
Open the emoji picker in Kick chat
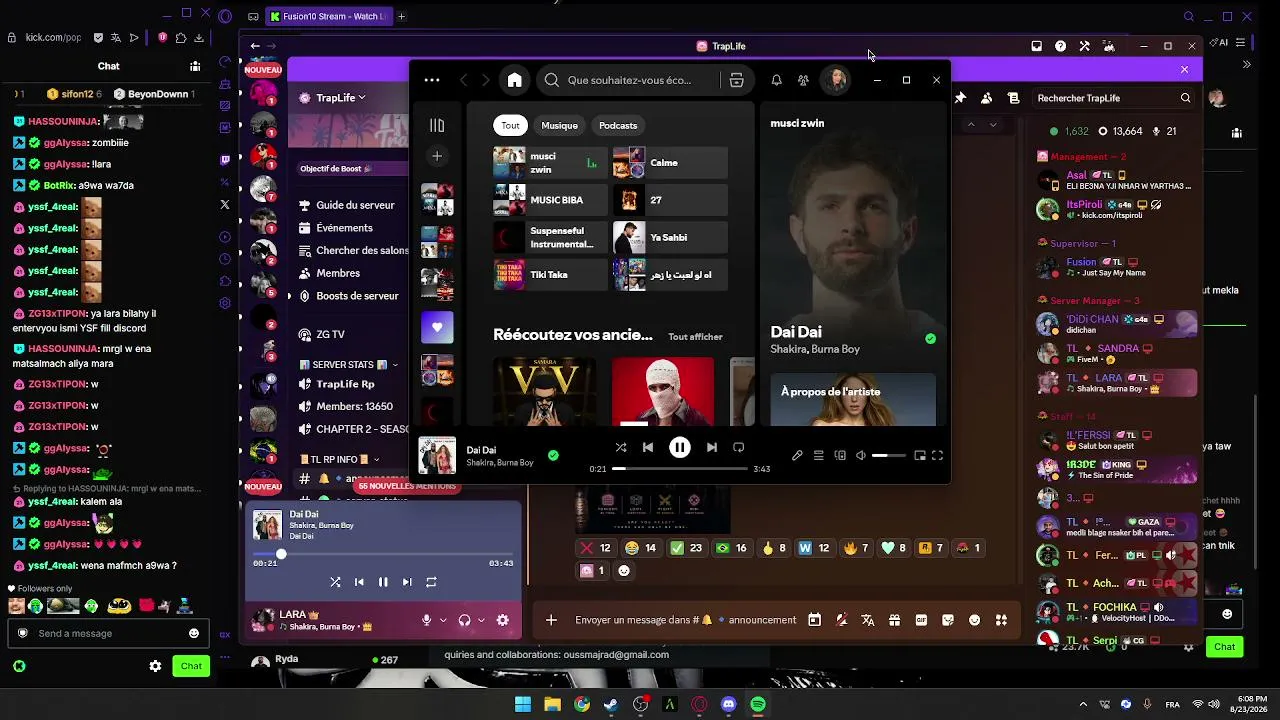(x=194, y=633)
